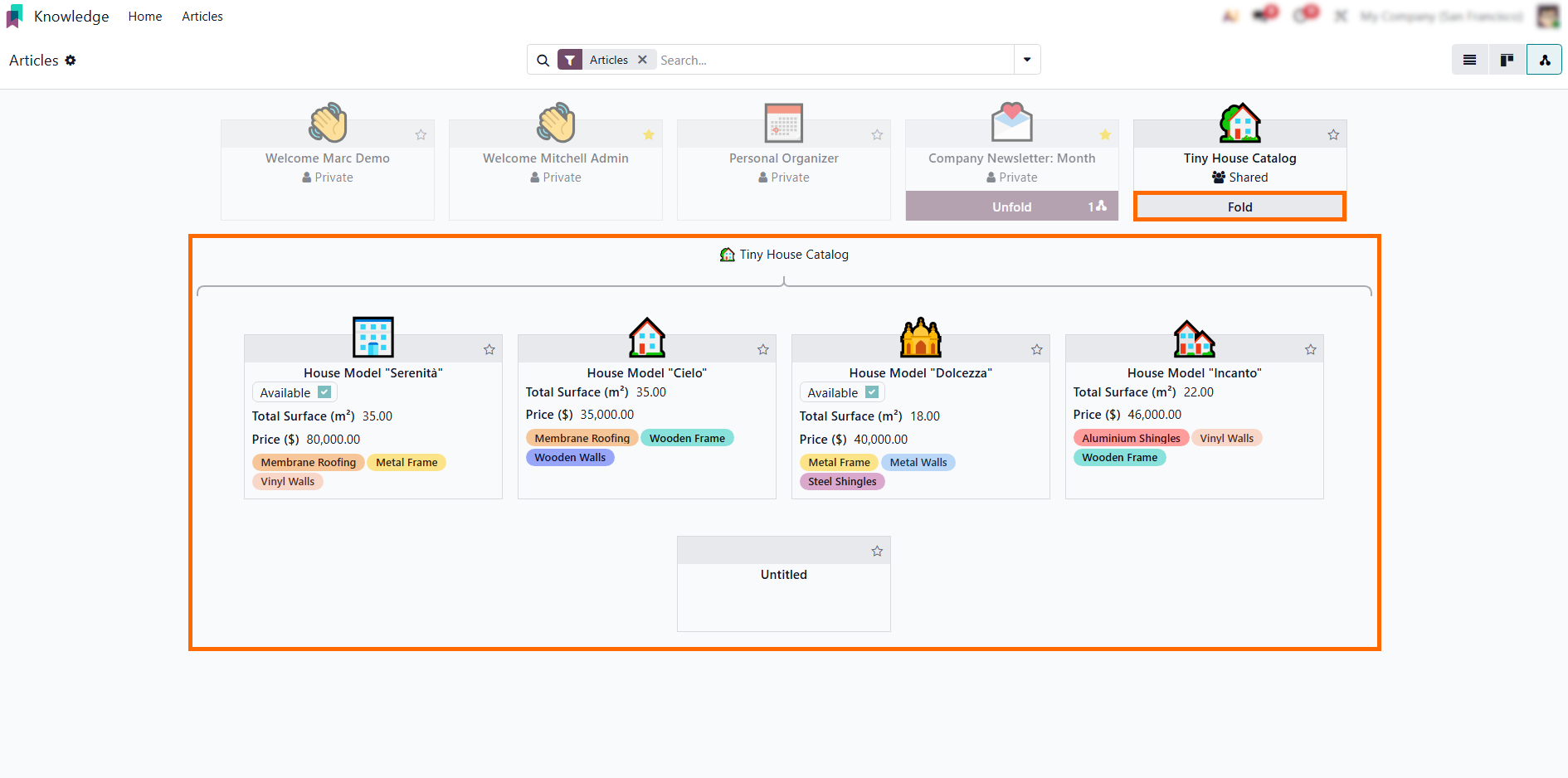Remove the Articles search filter

pyautogui.click(x=642, y=60)
